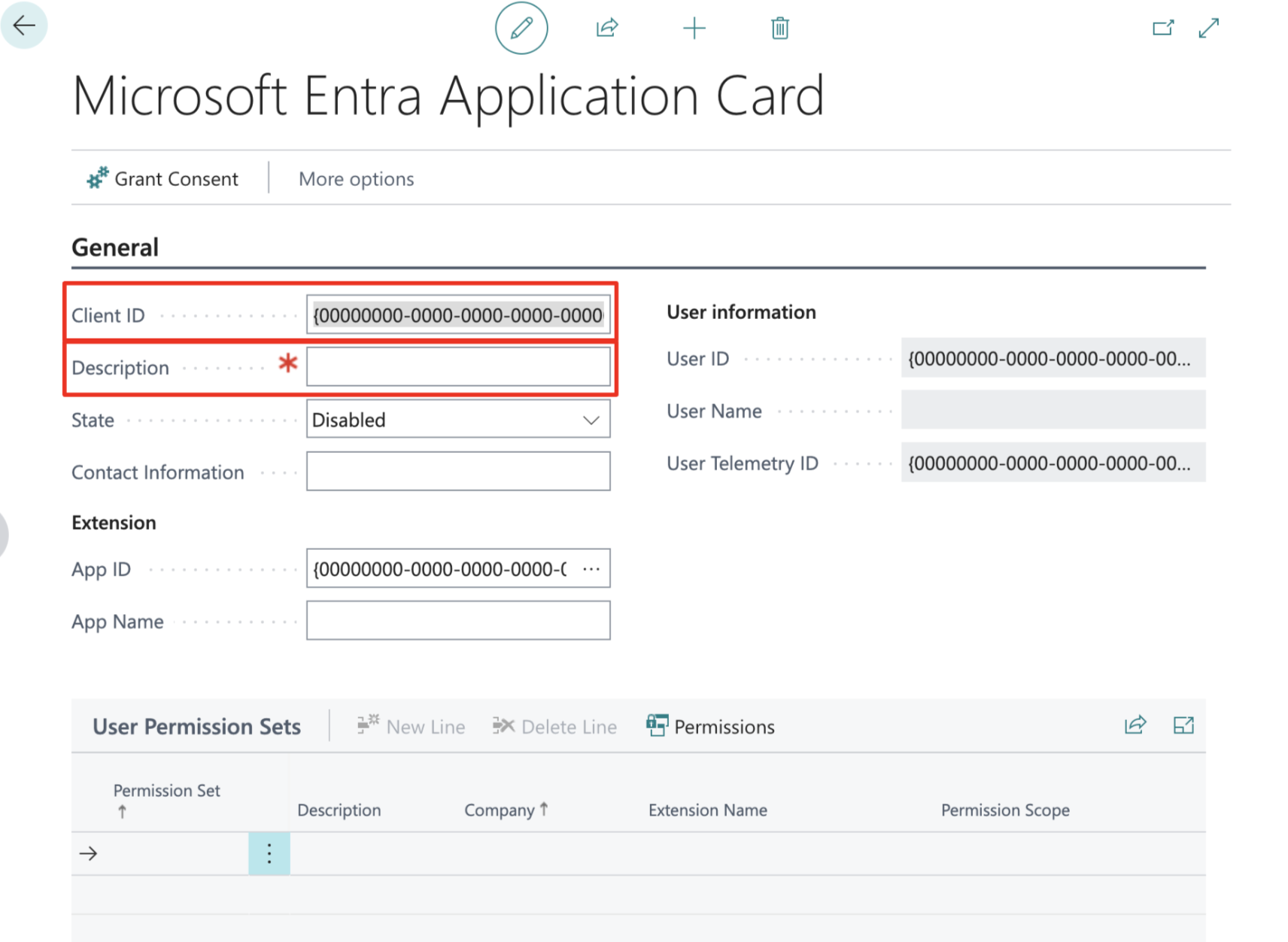
Task: Open the App ID lookup ellipsis button
Action: 591,569
